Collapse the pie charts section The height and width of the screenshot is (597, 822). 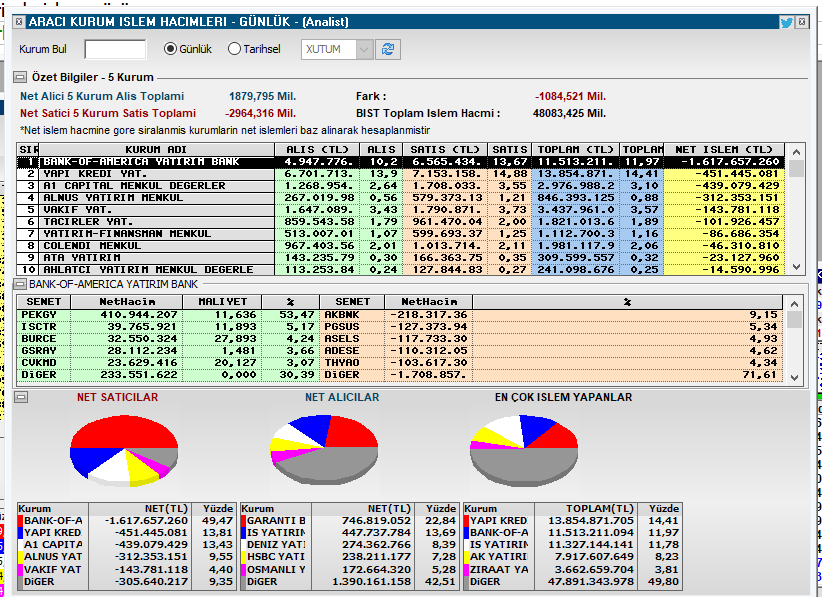pos(21,397)
